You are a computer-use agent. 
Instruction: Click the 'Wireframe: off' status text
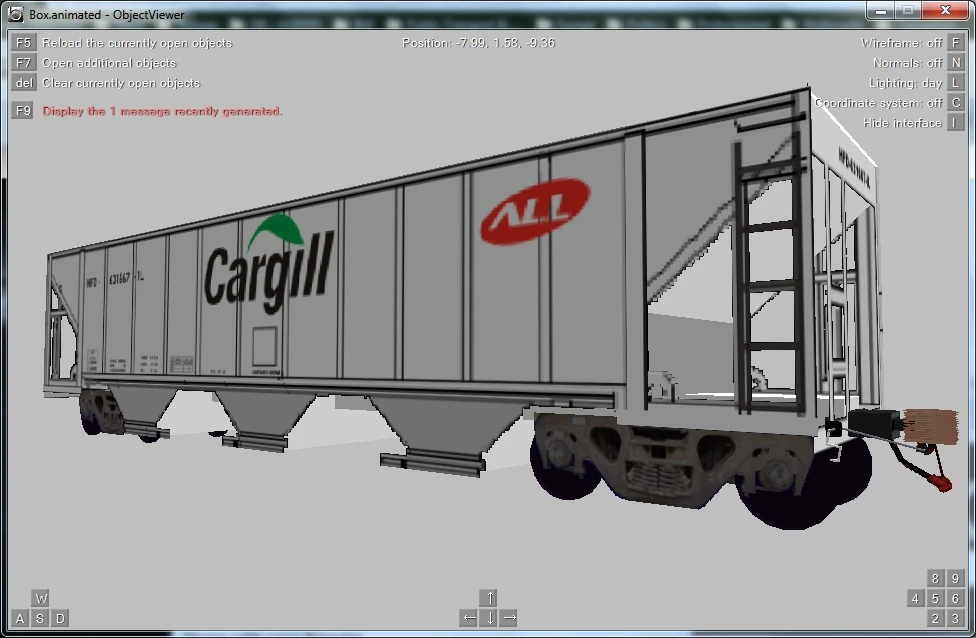pyautogui.click(x=901, y=43)
